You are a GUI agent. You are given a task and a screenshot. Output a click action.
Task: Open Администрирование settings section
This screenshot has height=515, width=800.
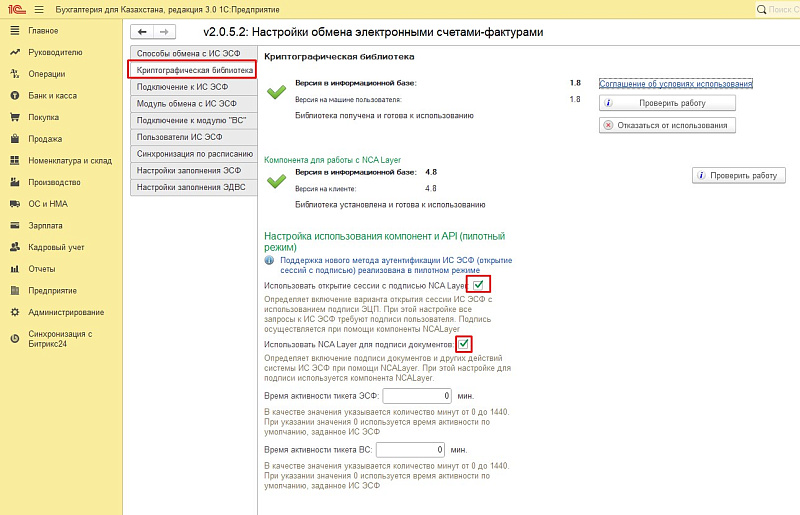(x=66, y=312)
